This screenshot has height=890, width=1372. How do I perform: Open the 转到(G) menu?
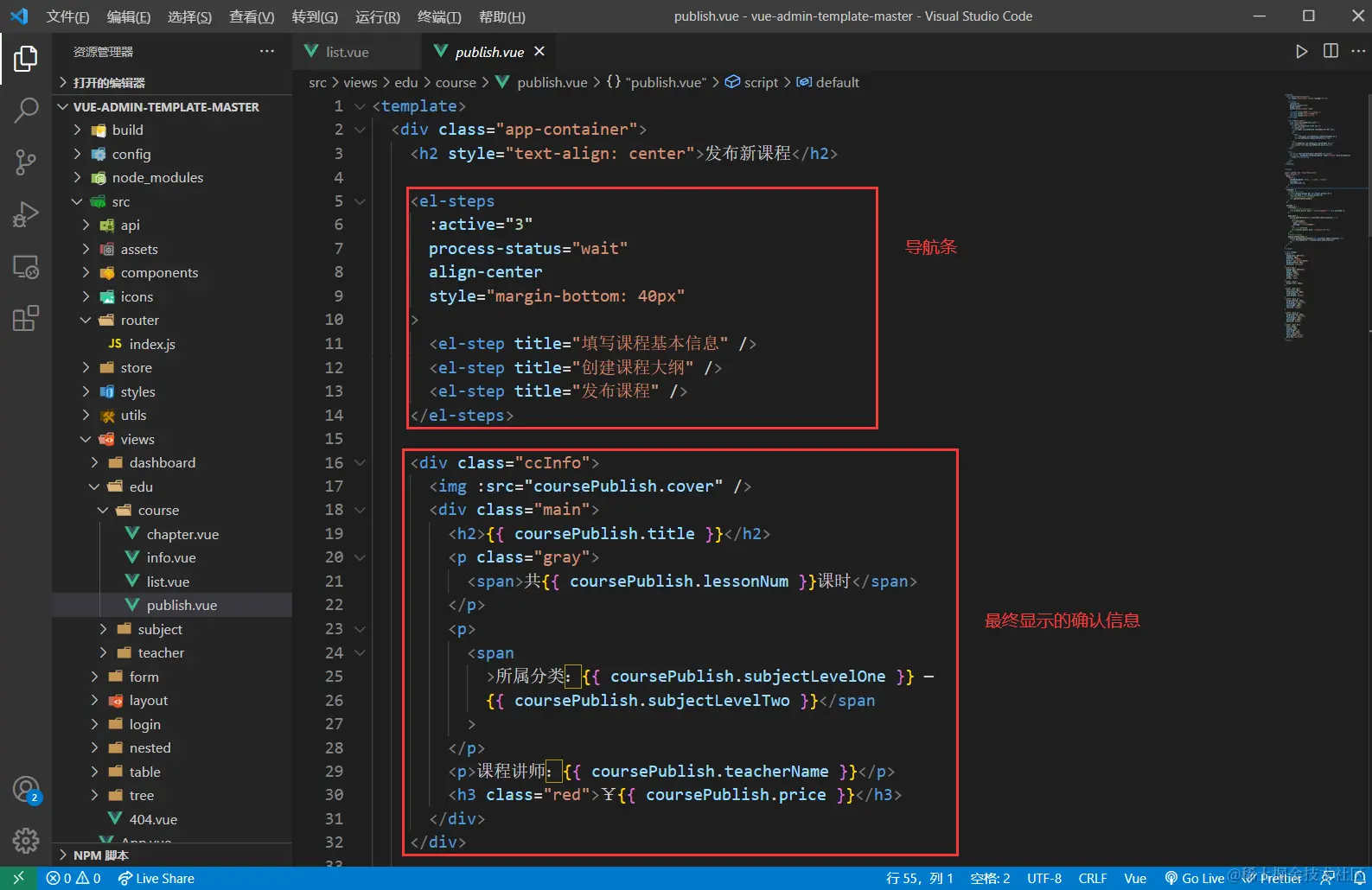pos(315,16)
